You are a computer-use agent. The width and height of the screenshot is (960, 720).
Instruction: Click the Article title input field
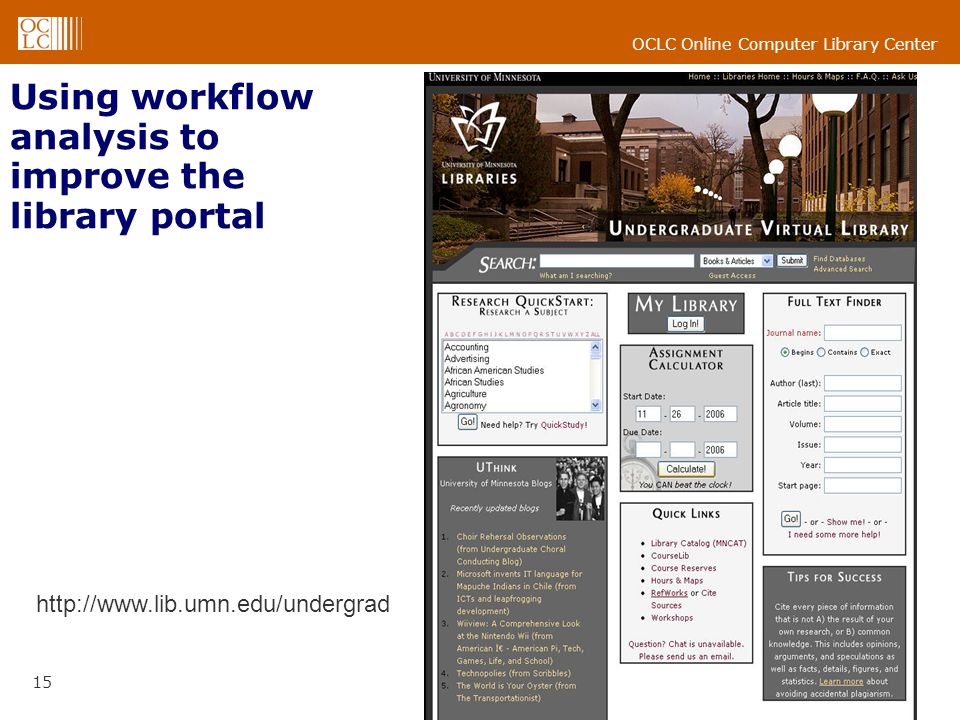pos(863,403)
